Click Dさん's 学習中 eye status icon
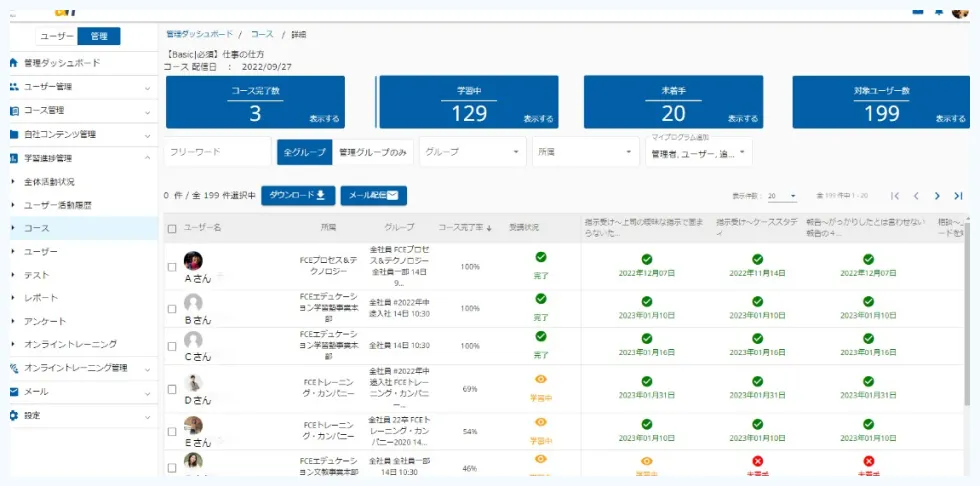Image resolution: width=980 pixels, height=486 pixels. tap(541, 379)
